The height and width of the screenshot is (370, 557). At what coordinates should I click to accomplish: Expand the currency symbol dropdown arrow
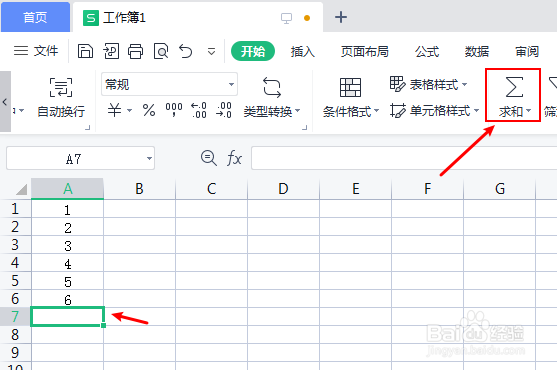129,110
